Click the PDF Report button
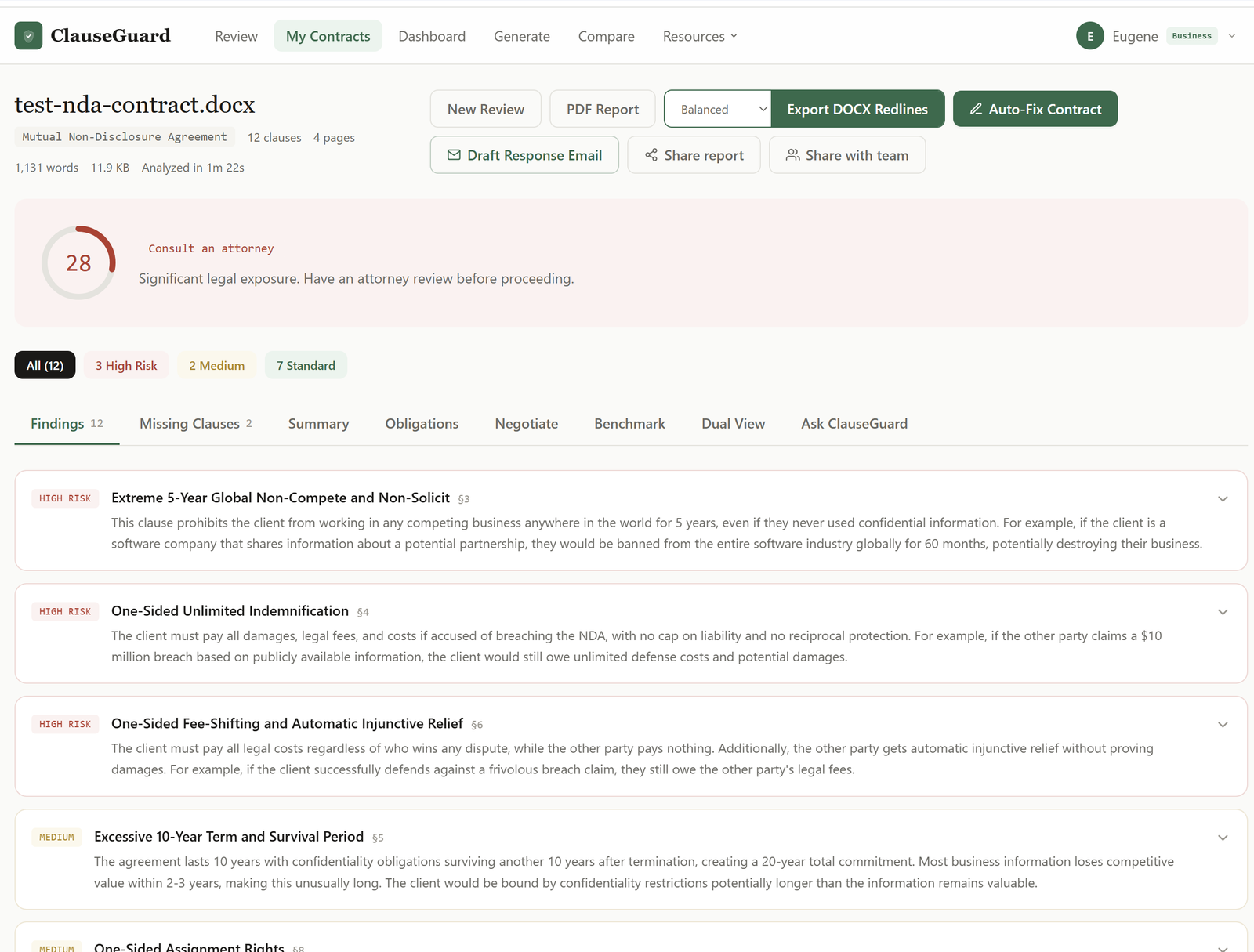The image size is (1254, 952). (602, 109)
